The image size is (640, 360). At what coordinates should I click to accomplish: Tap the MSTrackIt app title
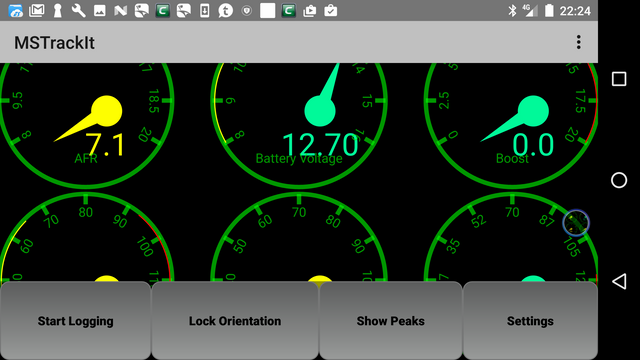[54, 42]
